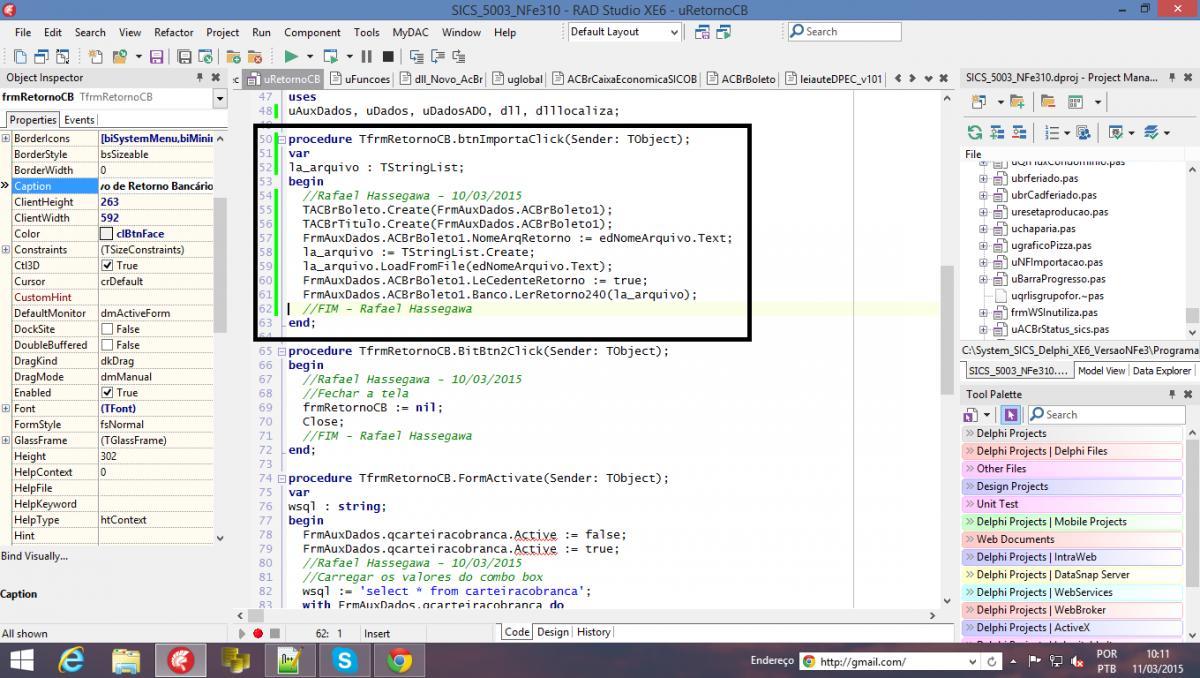The width and height of the screenshot is (1200, 678).
Task: Click the Pause program icon
Action: [x=366, y=57]
